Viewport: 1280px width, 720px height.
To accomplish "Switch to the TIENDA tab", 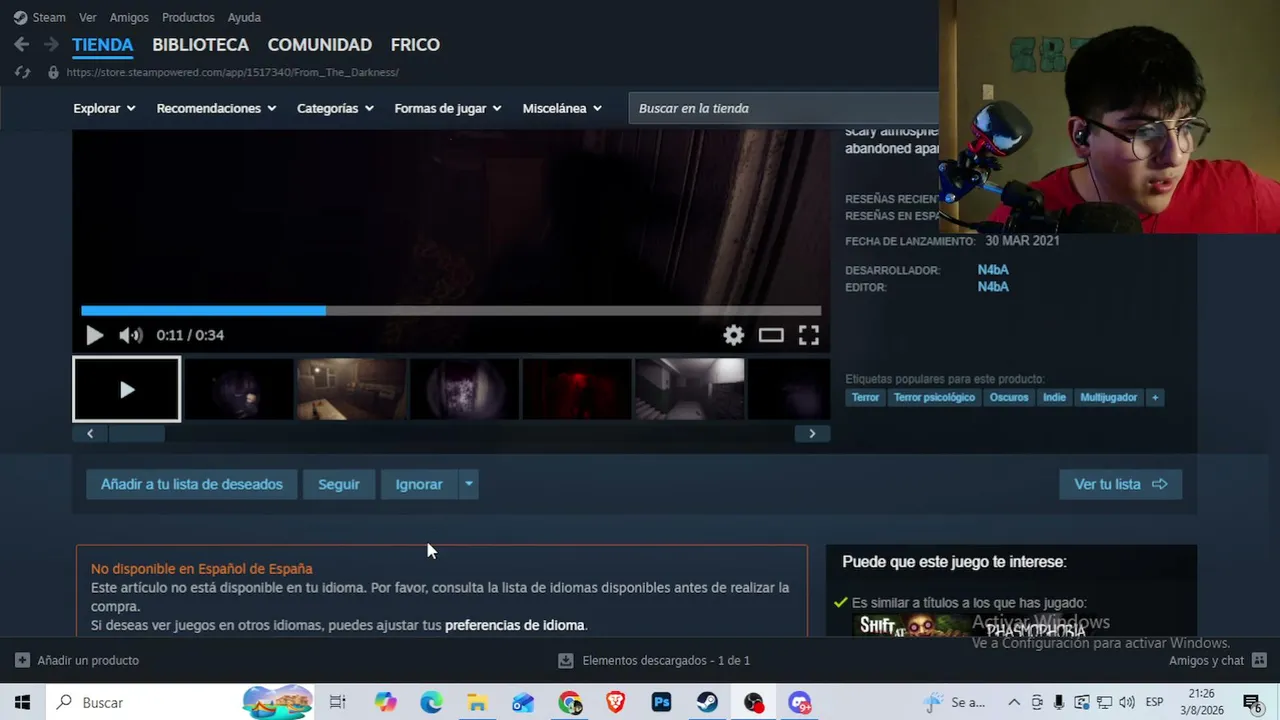I will (x=102, y=45).
